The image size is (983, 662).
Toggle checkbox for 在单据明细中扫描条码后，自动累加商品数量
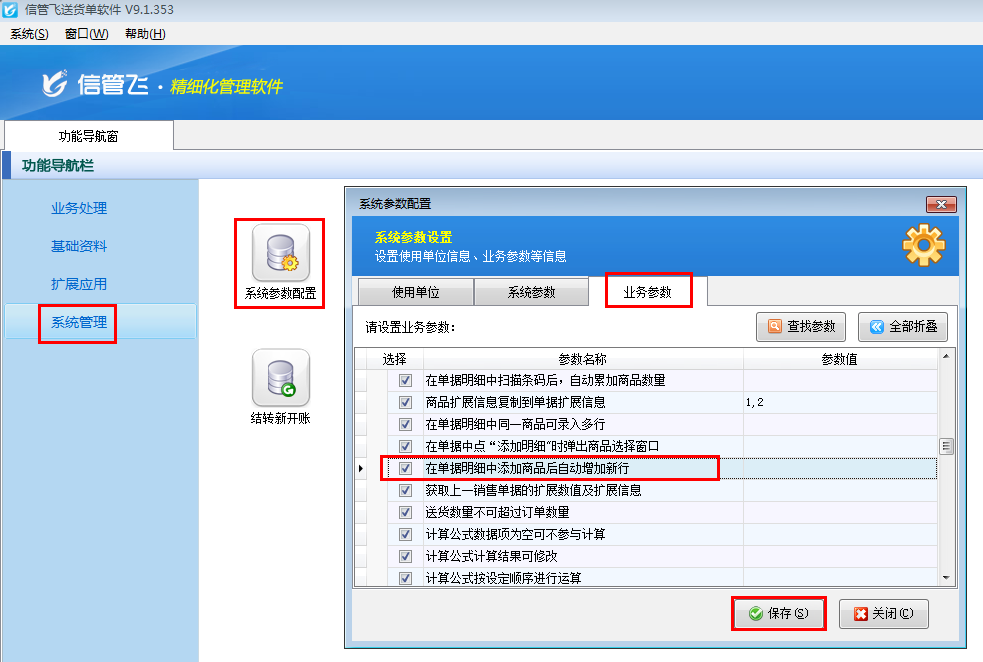(406, 381)
